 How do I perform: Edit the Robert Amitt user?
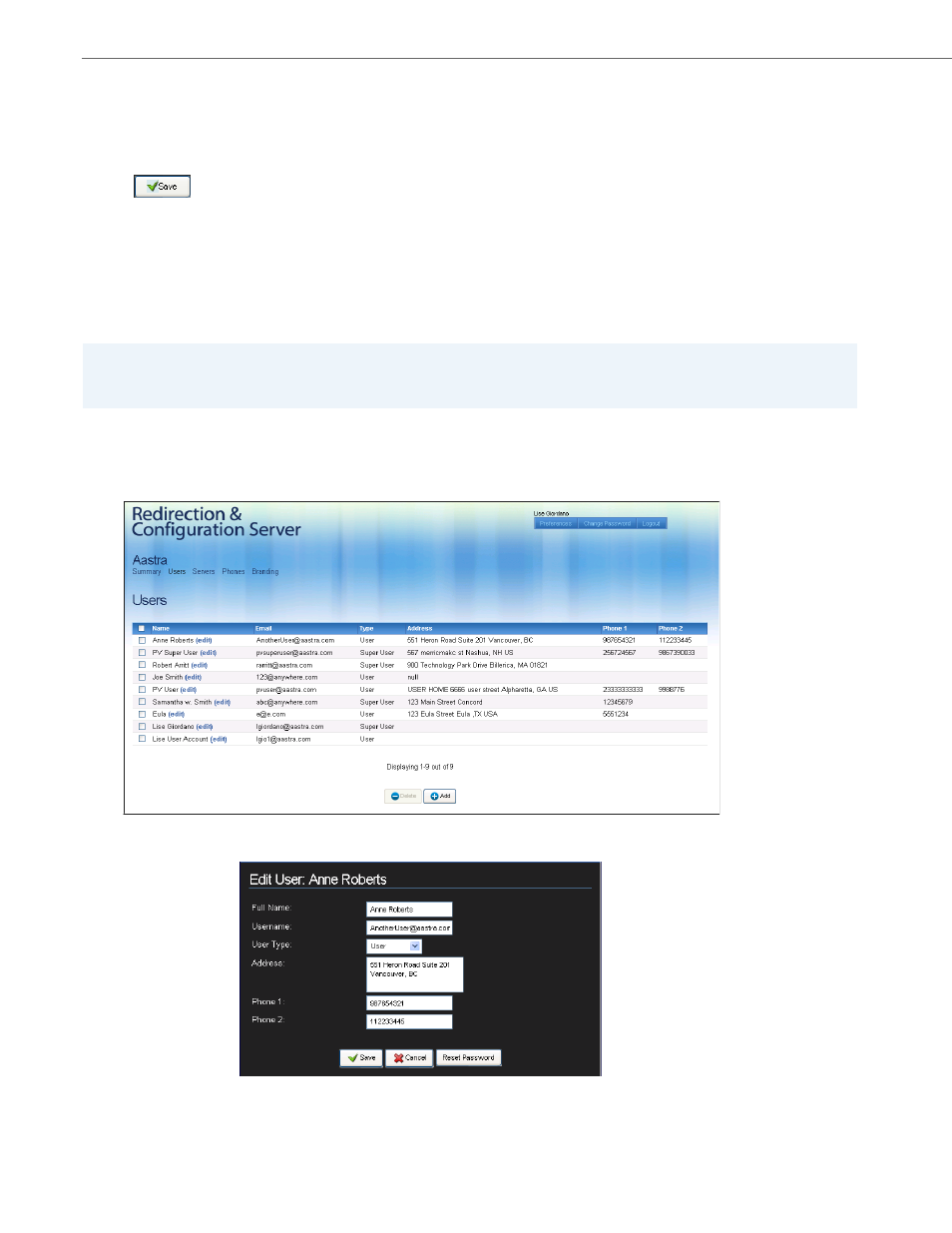[x=200, y=665]
